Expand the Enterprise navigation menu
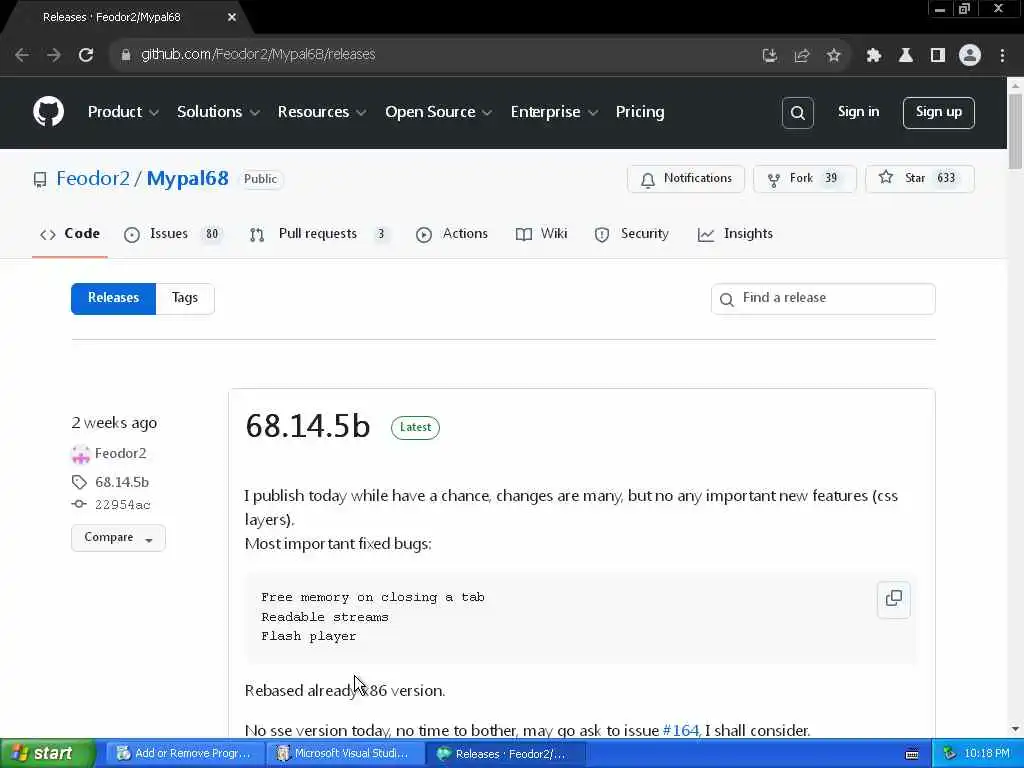Viewport: 1024px width, 768px height. [554, 112]
